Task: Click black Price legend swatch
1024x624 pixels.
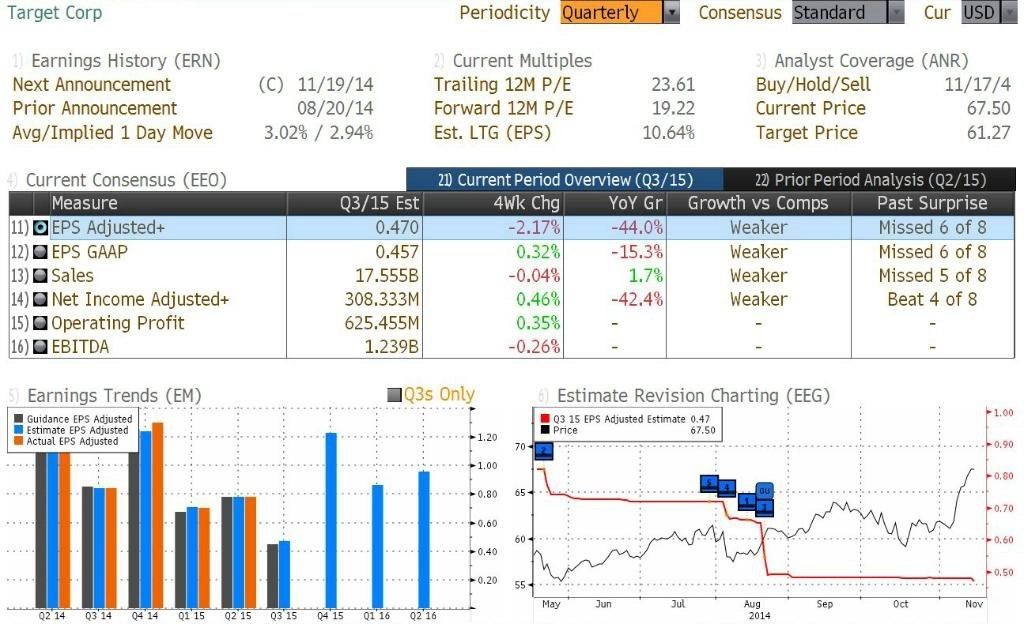Action: point(545,430)
